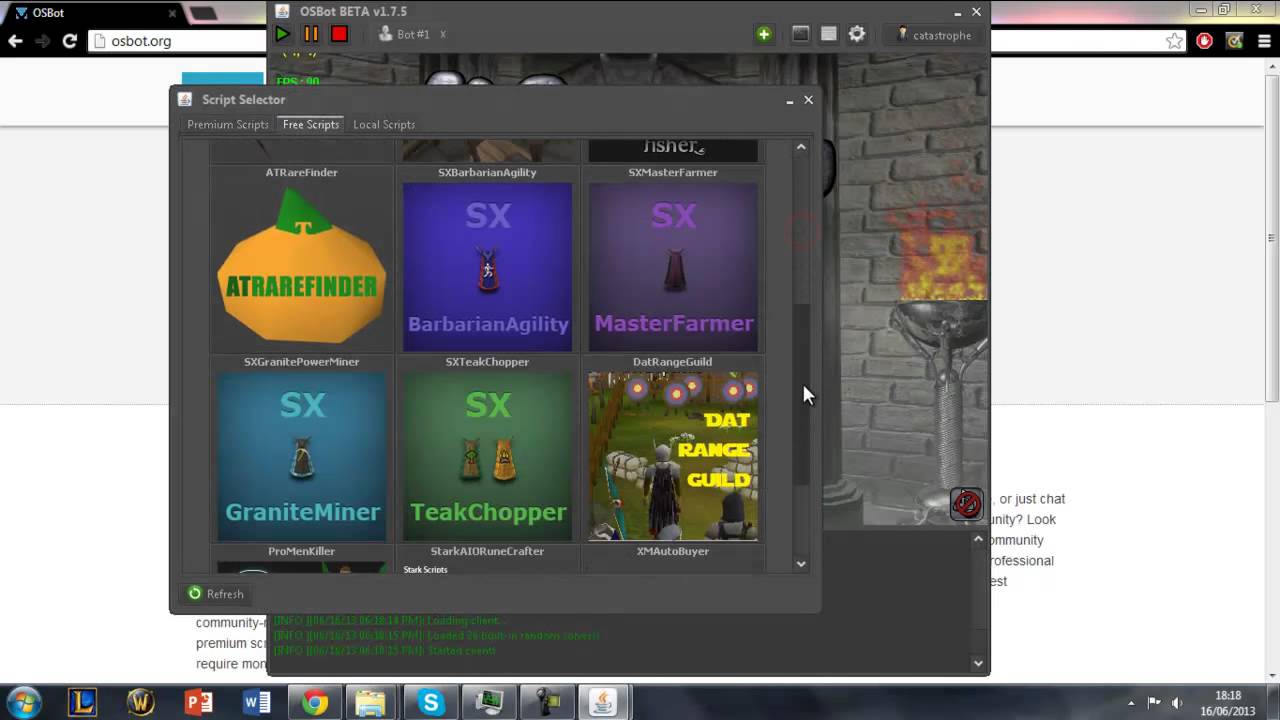Select the ATRareFinder script thumbnail
Screen dimensions: 1280x720
(x=301, y=267)
